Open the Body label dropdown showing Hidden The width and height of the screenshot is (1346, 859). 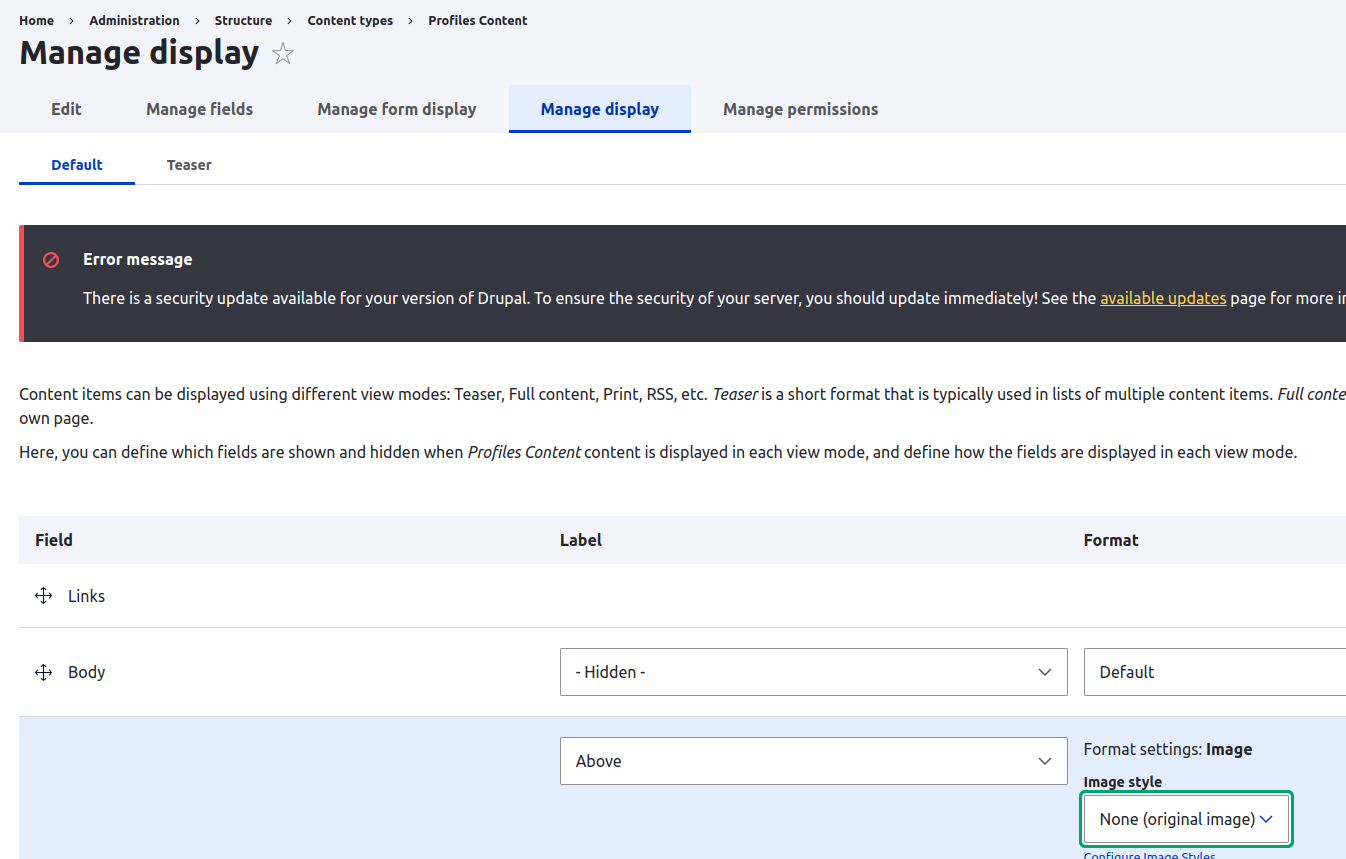click(814, 672)
